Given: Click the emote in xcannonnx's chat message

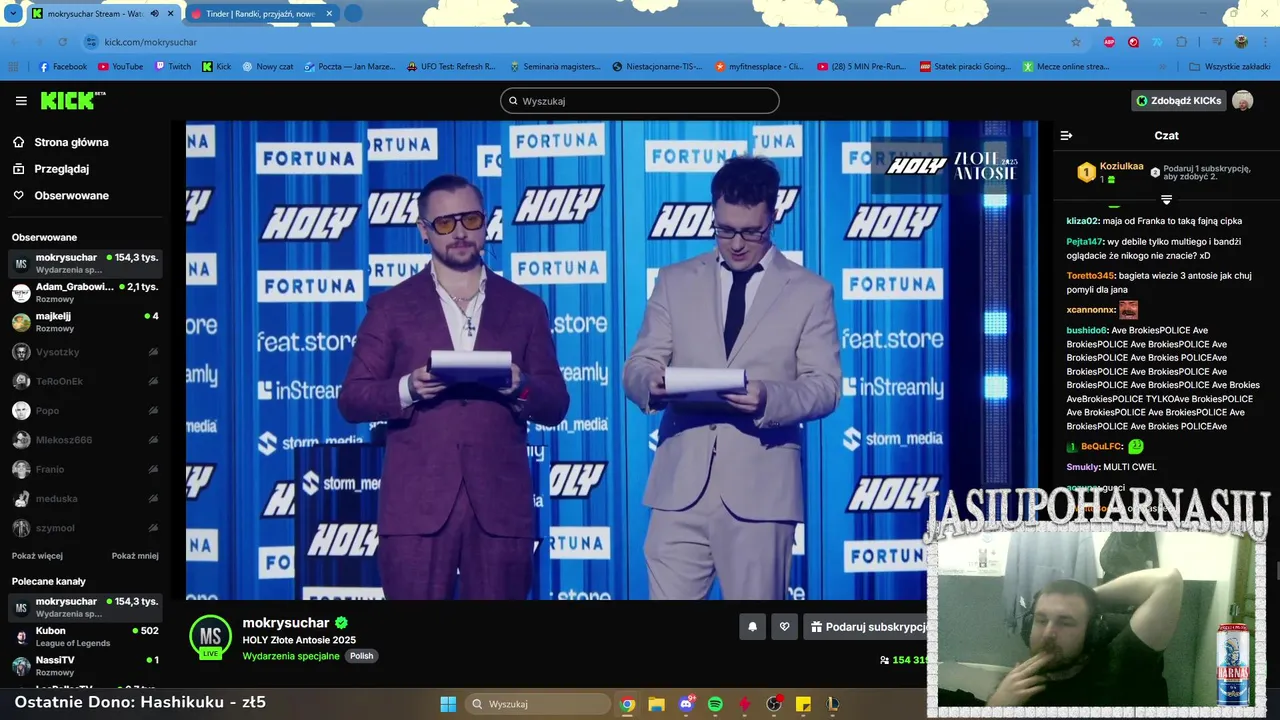Looking at the screenshot, I should pos(1128,310).
